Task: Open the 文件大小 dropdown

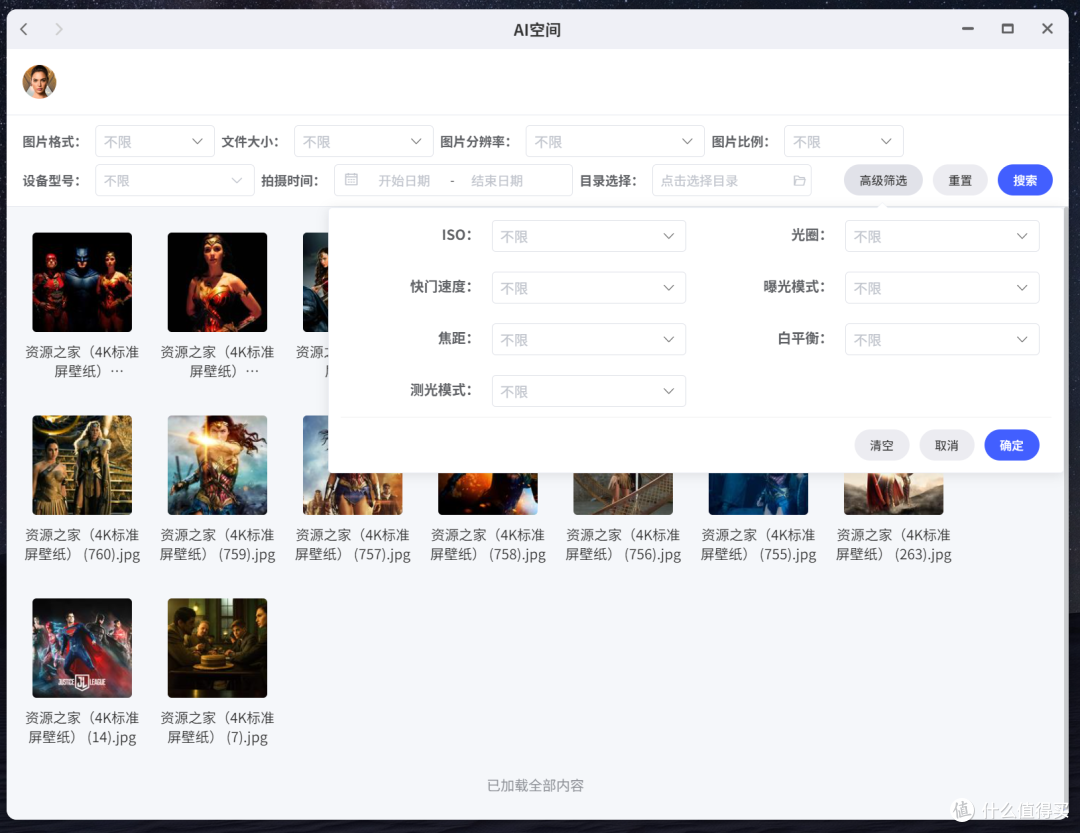Action: point(363,141)
